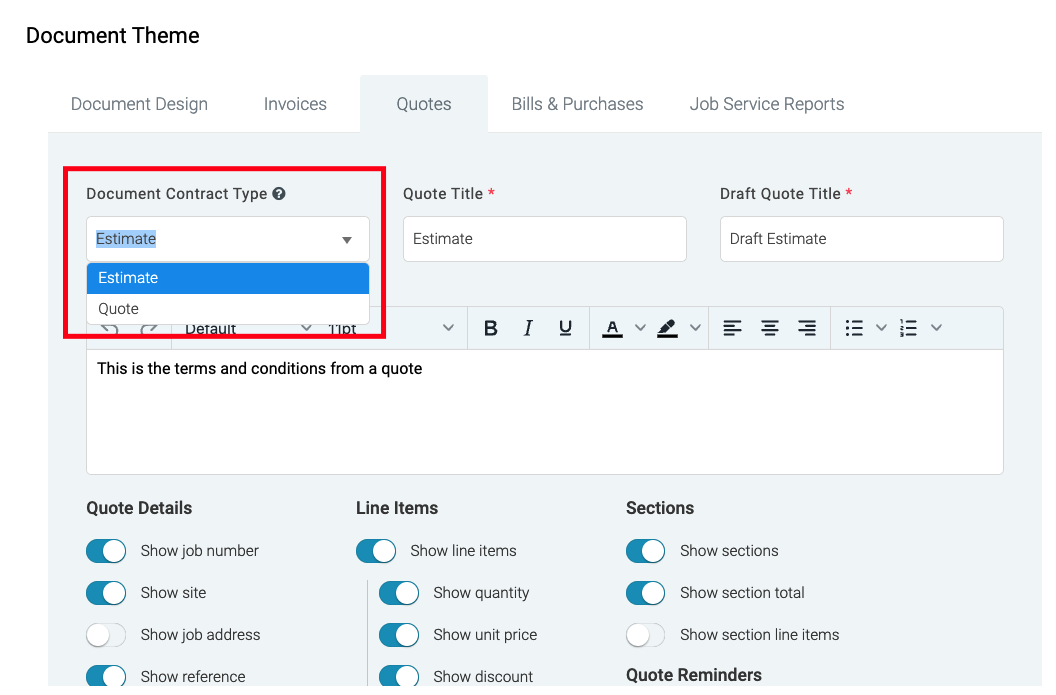Turn off the Show sections toggle

click(646, 551)
